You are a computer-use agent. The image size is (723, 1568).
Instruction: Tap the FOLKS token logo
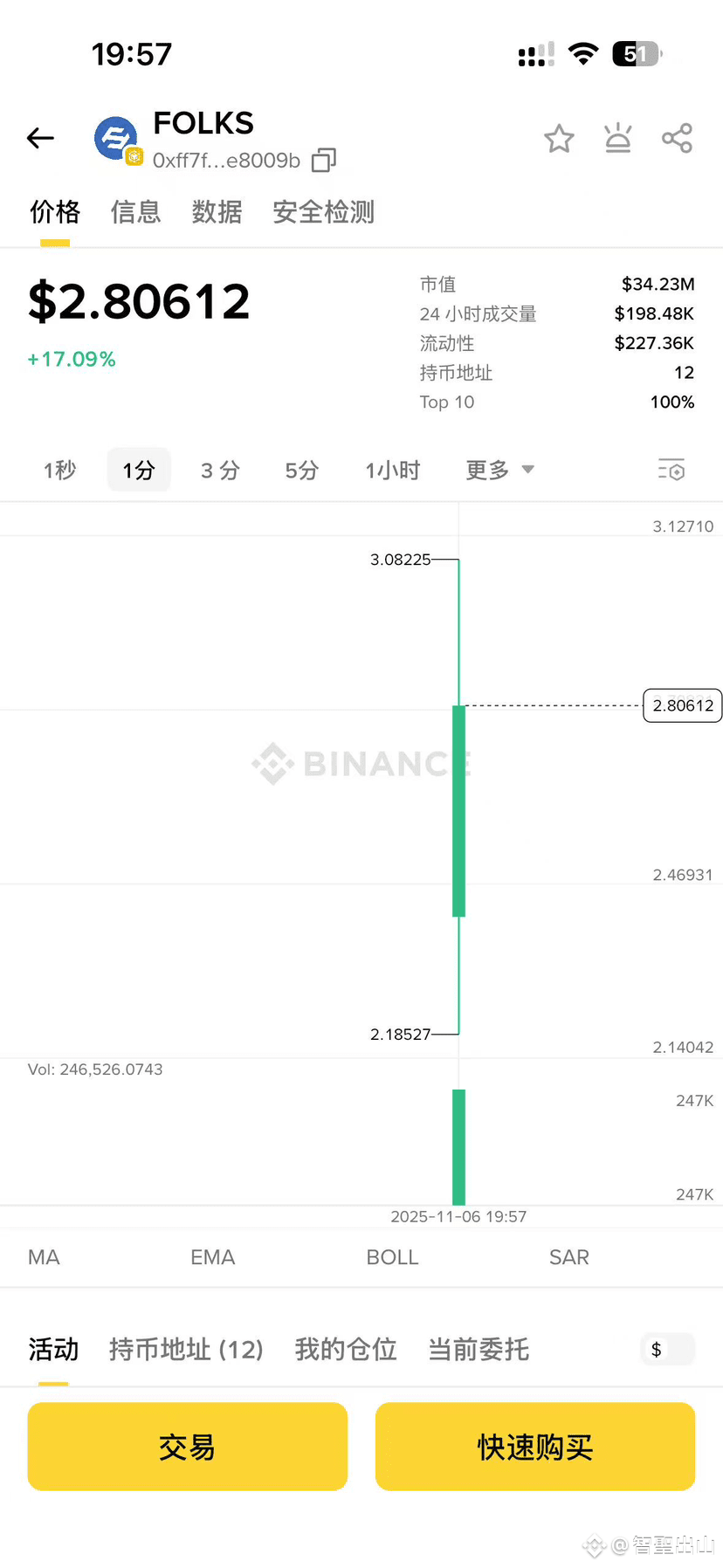[x=117, y=140]
